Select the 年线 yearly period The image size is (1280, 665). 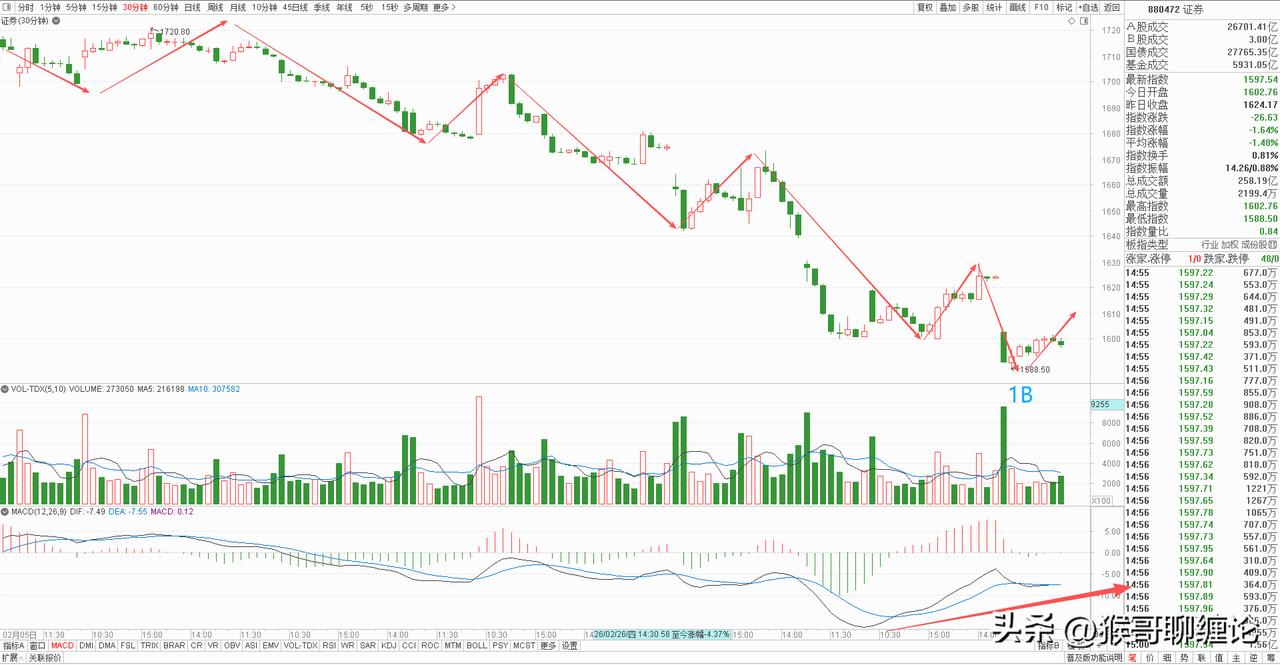point(344,7)
